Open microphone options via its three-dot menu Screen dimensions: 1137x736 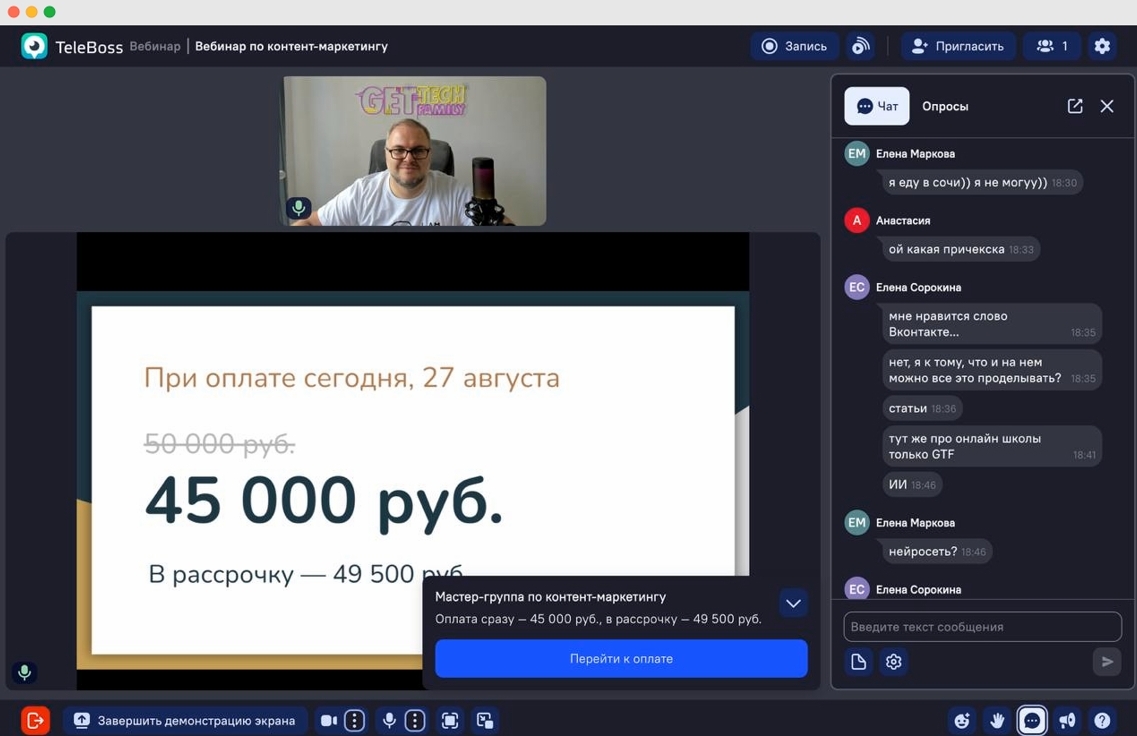tap(414, 719)
